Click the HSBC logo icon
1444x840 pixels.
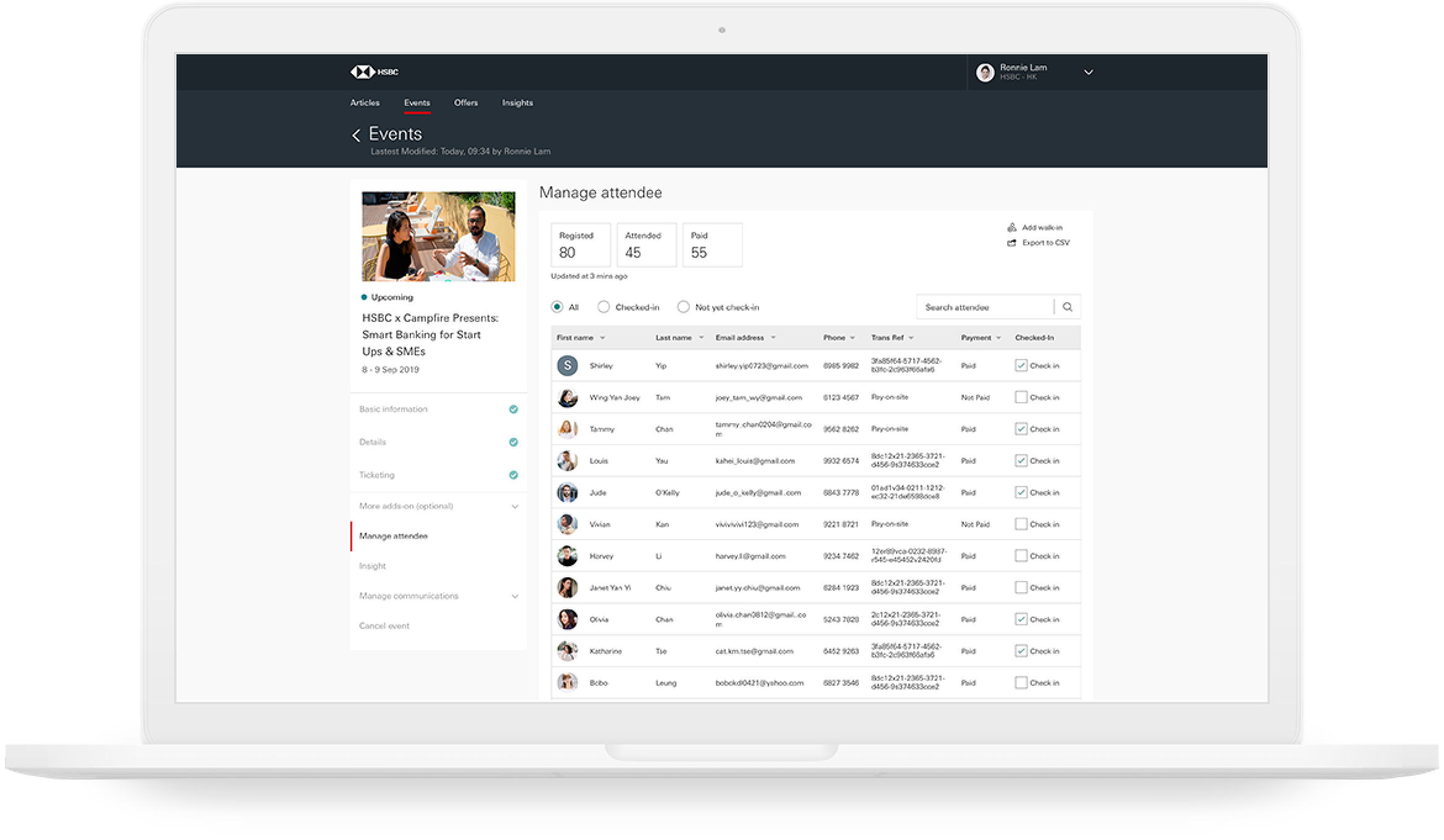coord(363,72)
